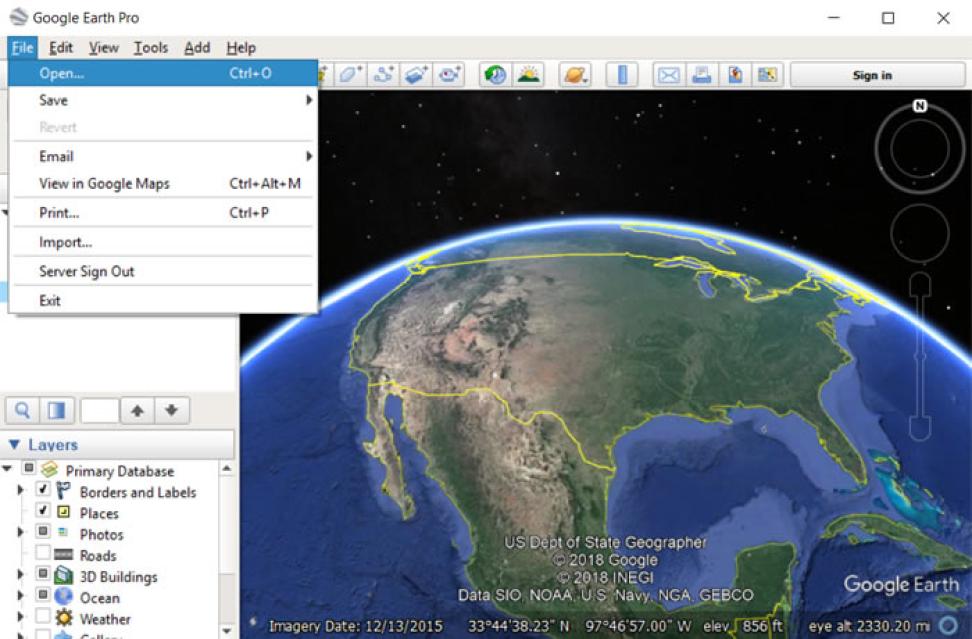Choose Import... from the File menu
The width and height of the screenshot is (972, 639).
click(163, 242)
